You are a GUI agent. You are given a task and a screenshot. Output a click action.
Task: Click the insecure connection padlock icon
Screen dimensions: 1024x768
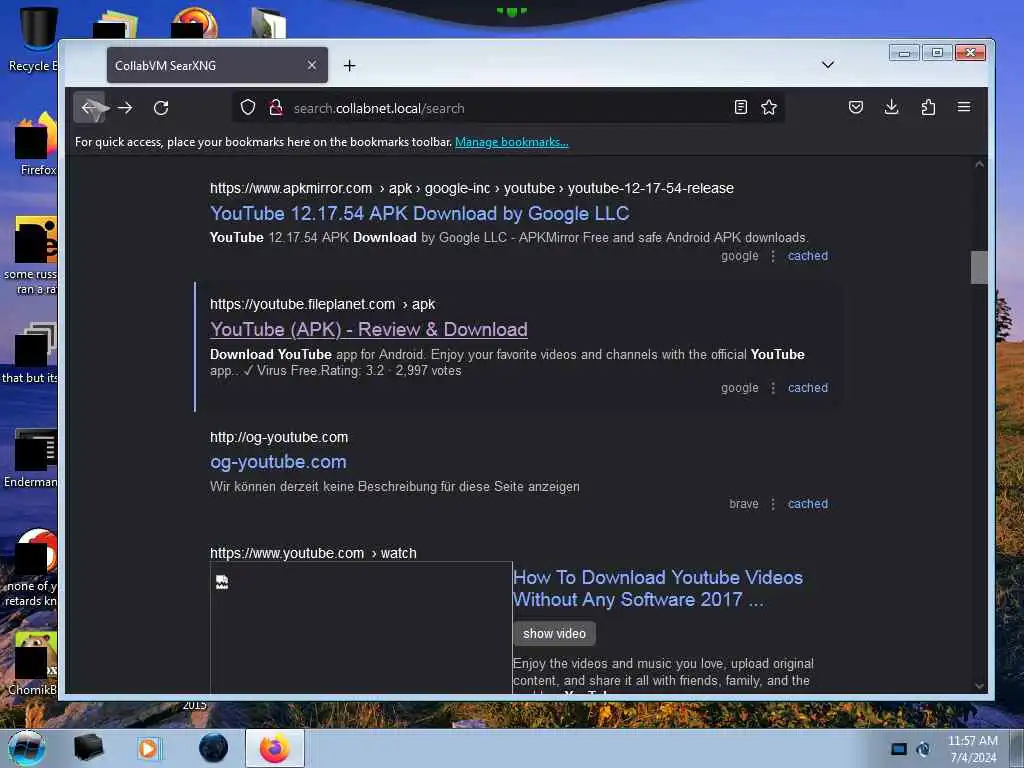276,107
